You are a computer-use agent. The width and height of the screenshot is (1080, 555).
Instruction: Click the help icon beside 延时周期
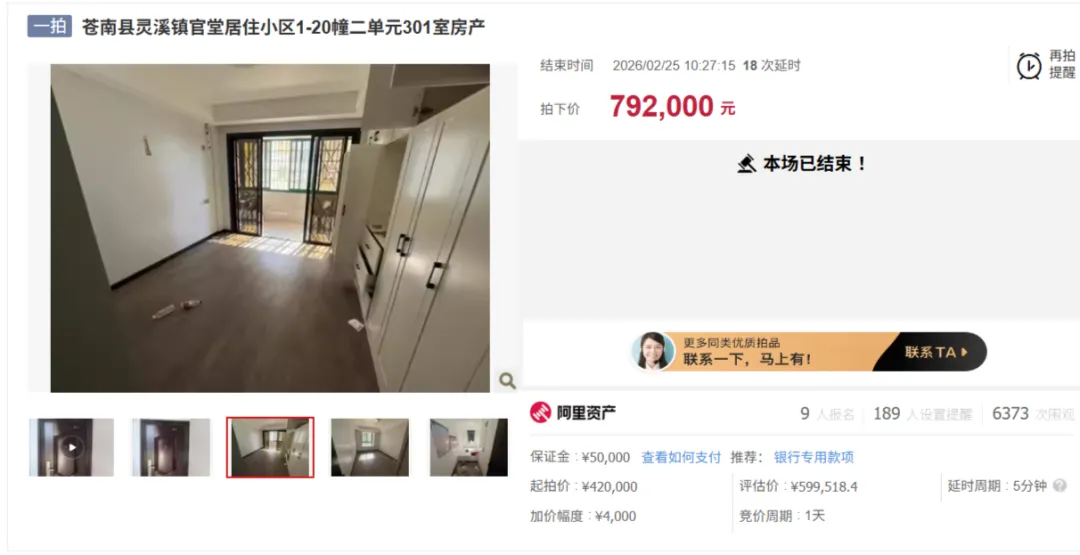tap(1059, 486)
